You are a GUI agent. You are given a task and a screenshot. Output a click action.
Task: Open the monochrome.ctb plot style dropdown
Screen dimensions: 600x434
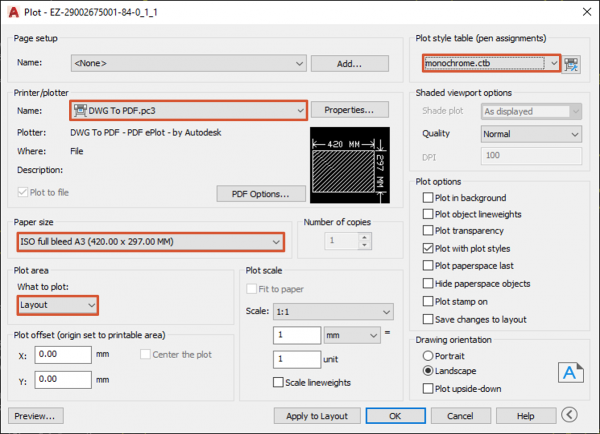[x=491, y=63]
